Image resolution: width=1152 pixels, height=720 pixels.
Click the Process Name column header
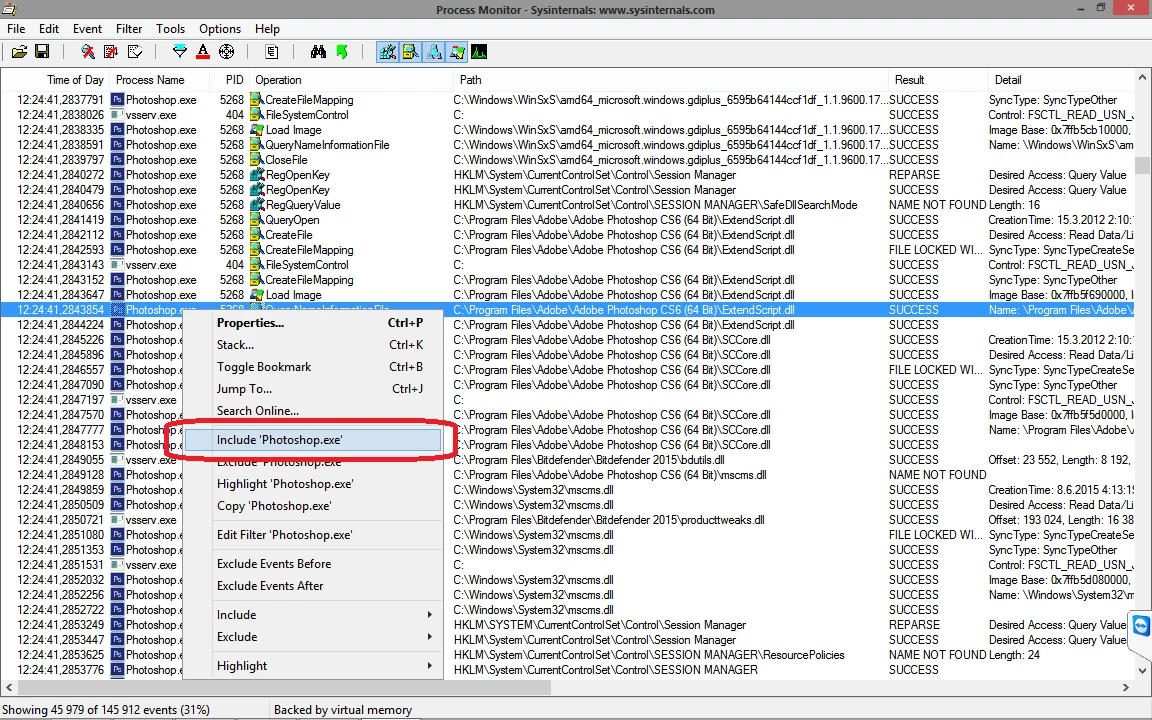[x=158, y=79]
